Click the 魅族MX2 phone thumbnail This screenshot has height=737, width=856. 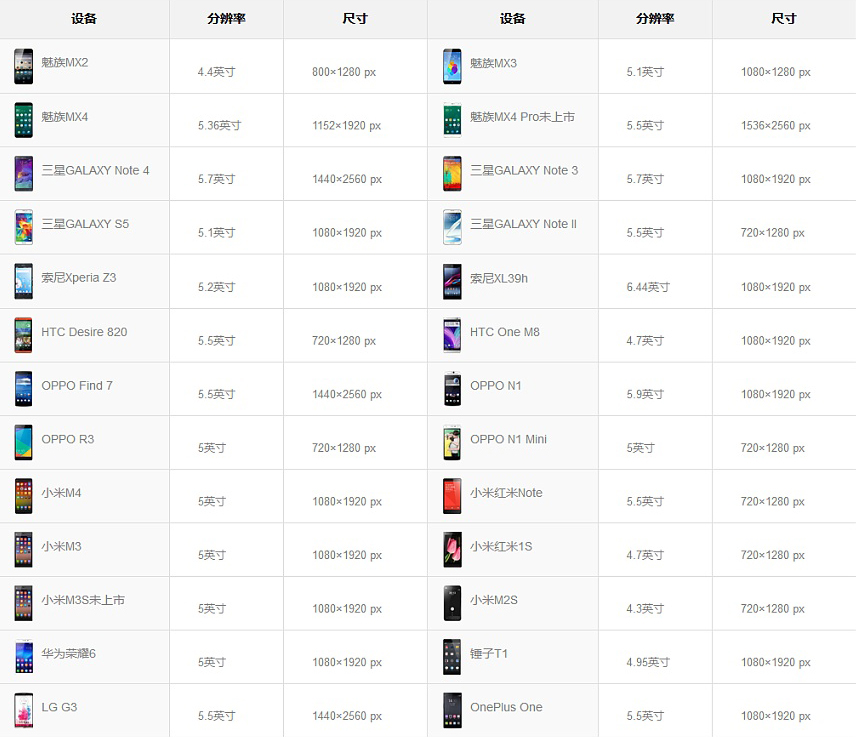[x=23, y=66]
